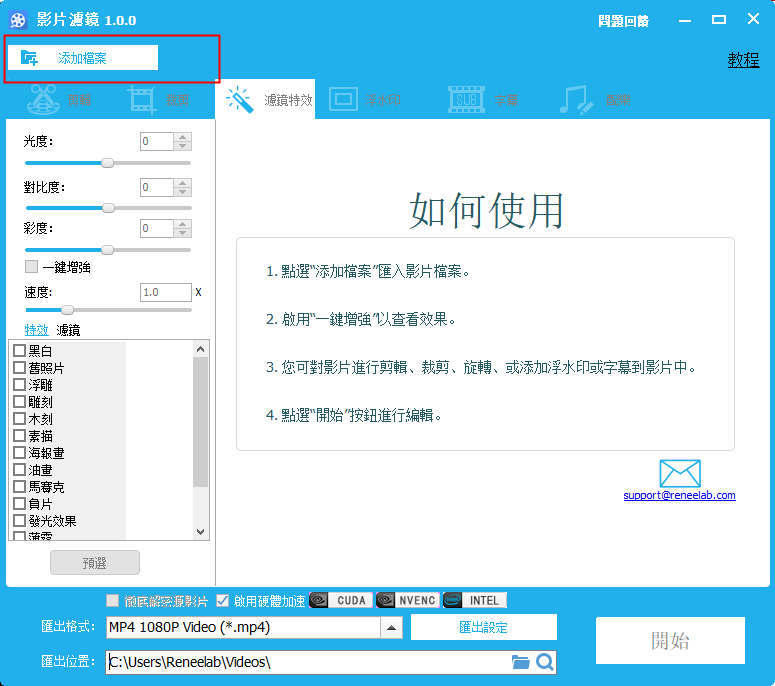Check the 海報畫 effect checkbox
This screenshot has height=686, width=775.
tap(20, 453)
